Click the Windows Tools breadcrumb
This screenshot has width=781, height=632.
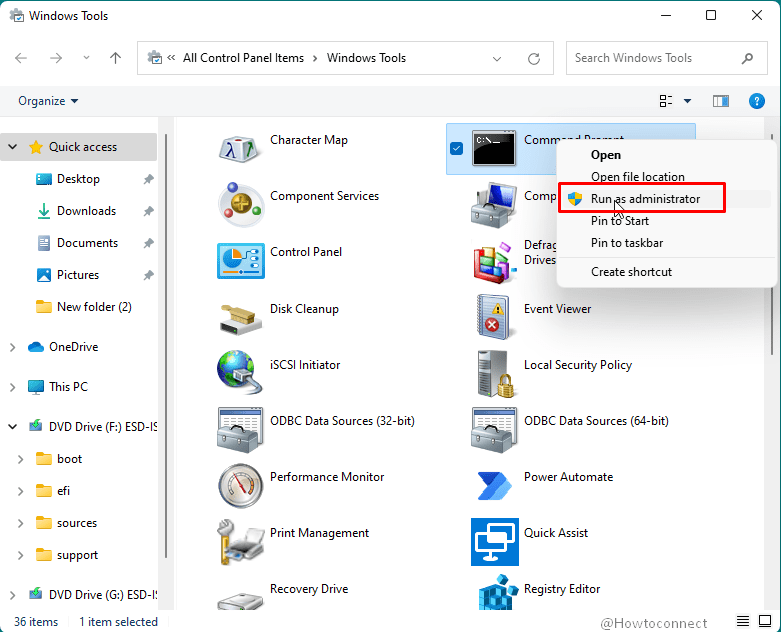pyautogui.click(x=366, y=58)
